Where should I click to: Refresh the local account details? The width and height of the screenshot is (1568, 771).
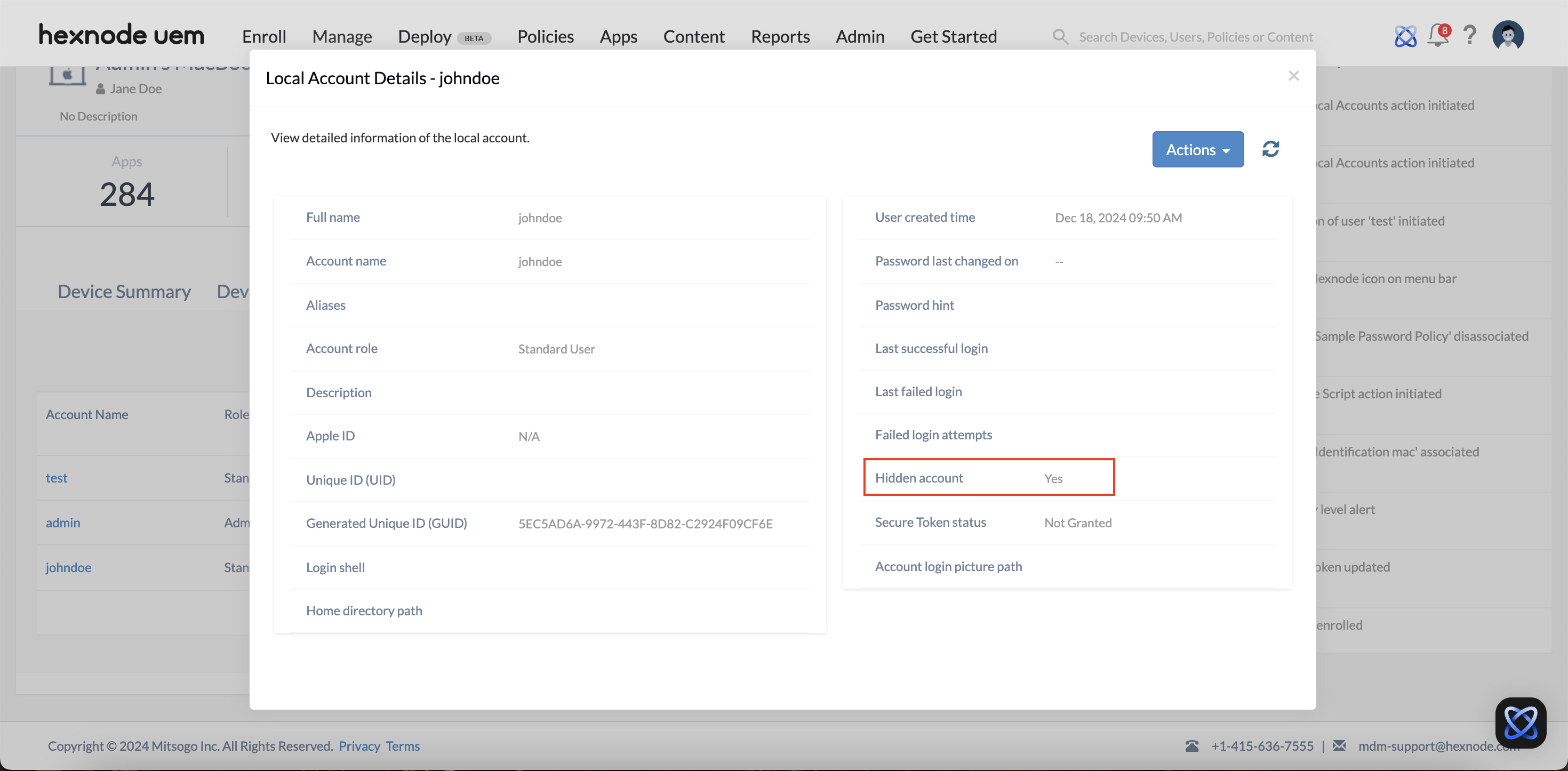1271,149
